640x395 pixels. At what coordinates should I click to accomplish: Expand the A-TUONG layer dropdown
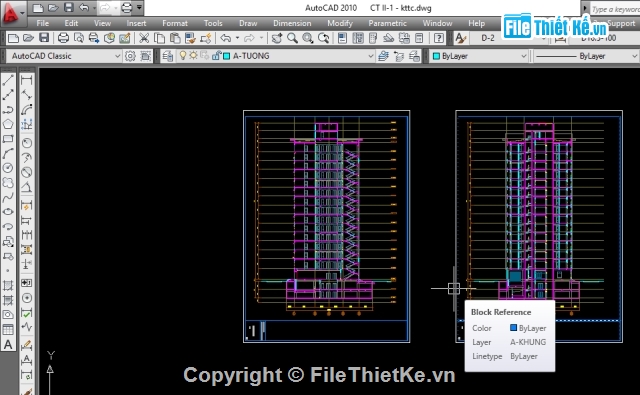click(x=371, y=56)
